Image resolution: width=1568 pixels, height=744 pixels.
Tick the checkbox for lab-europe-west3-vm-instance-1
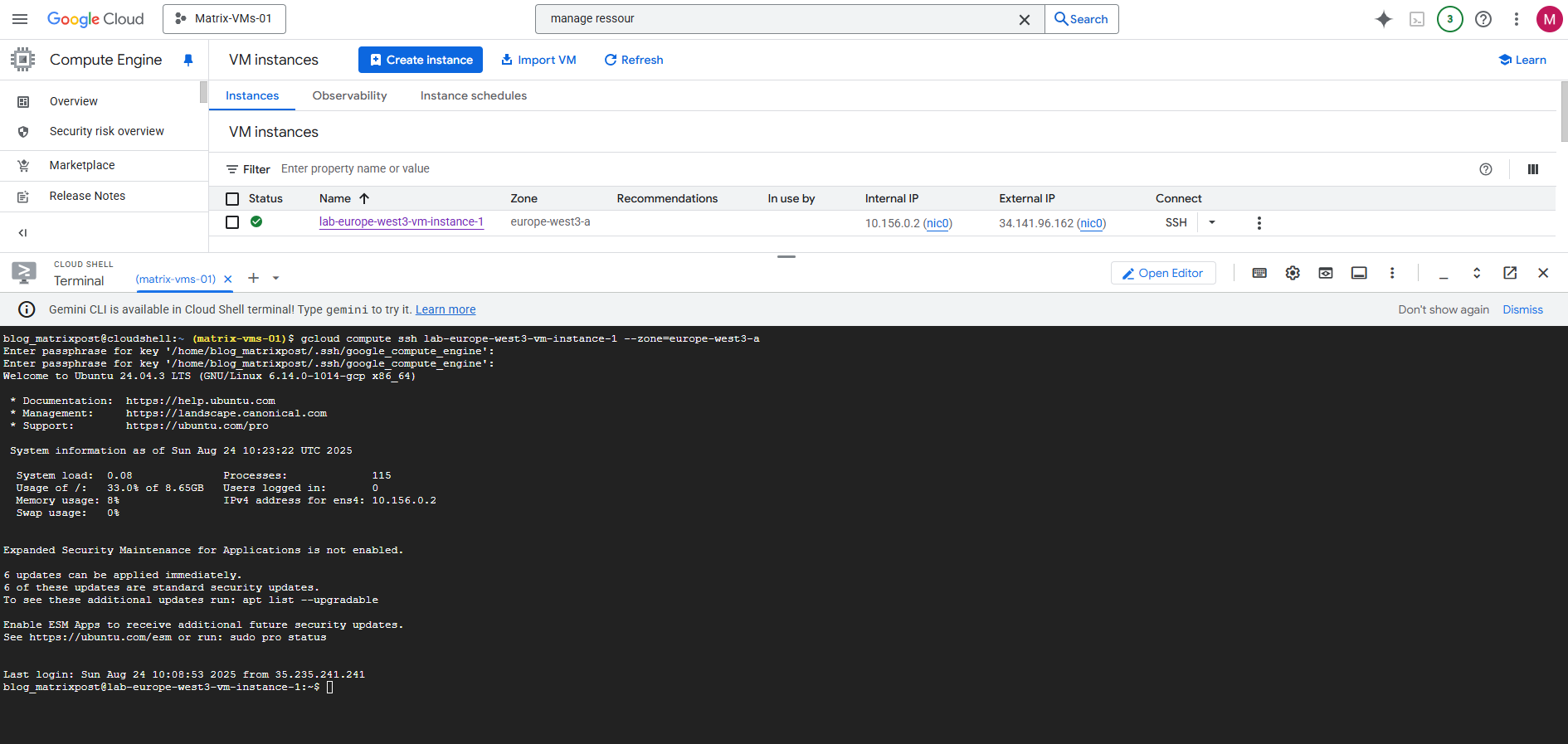pyautogui.click(x=232, y=222)
